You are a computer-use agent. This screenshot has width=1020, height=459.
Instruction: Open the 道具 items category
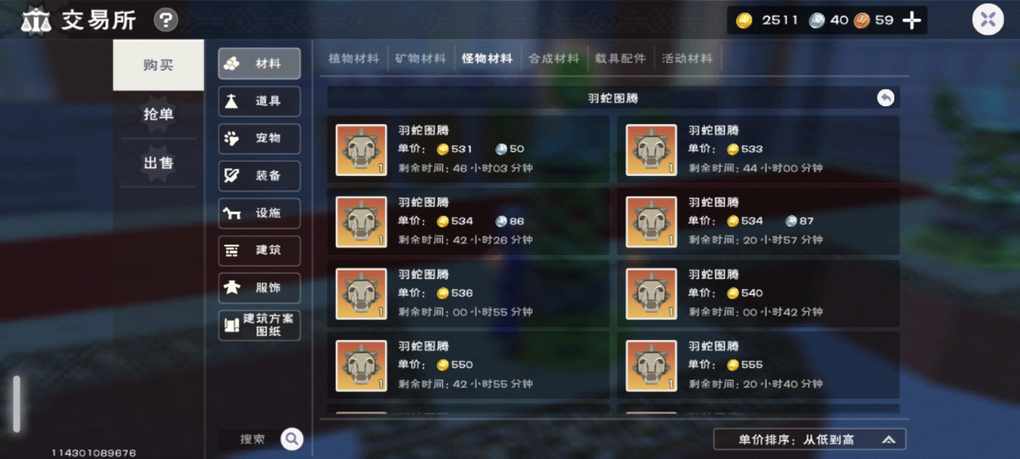pyautogui.click(x=260, y=101)
